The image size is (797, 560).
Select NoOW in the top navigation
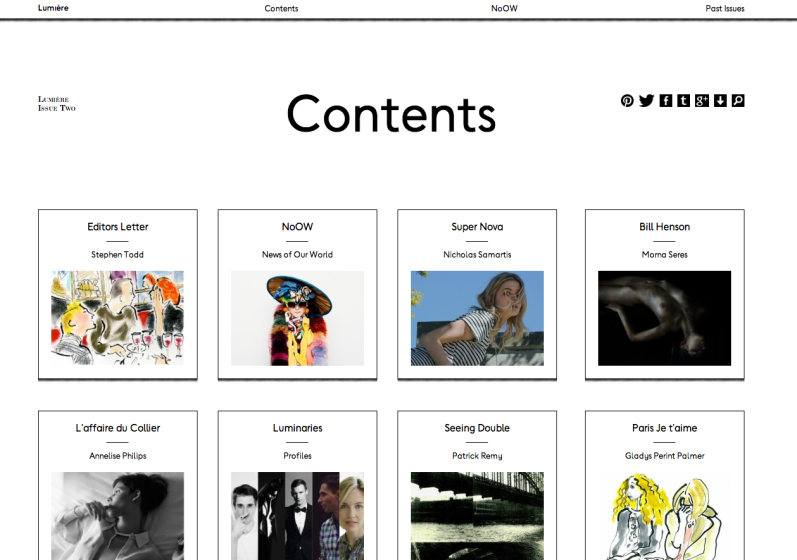504,8
